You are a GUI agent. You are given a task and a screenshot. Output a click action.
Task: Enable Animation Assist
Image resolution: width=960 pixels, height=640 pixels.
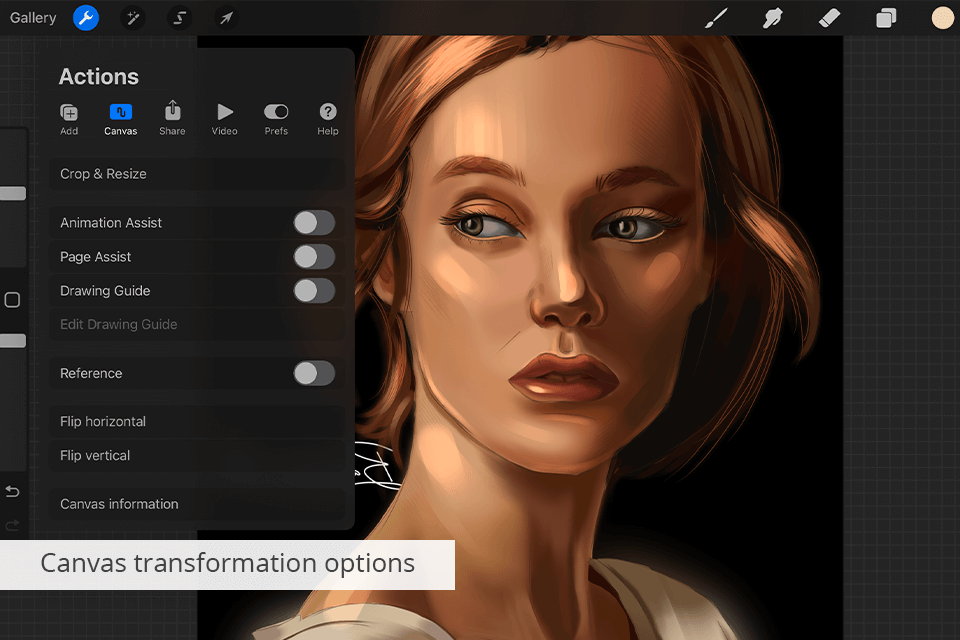(314, 223)
